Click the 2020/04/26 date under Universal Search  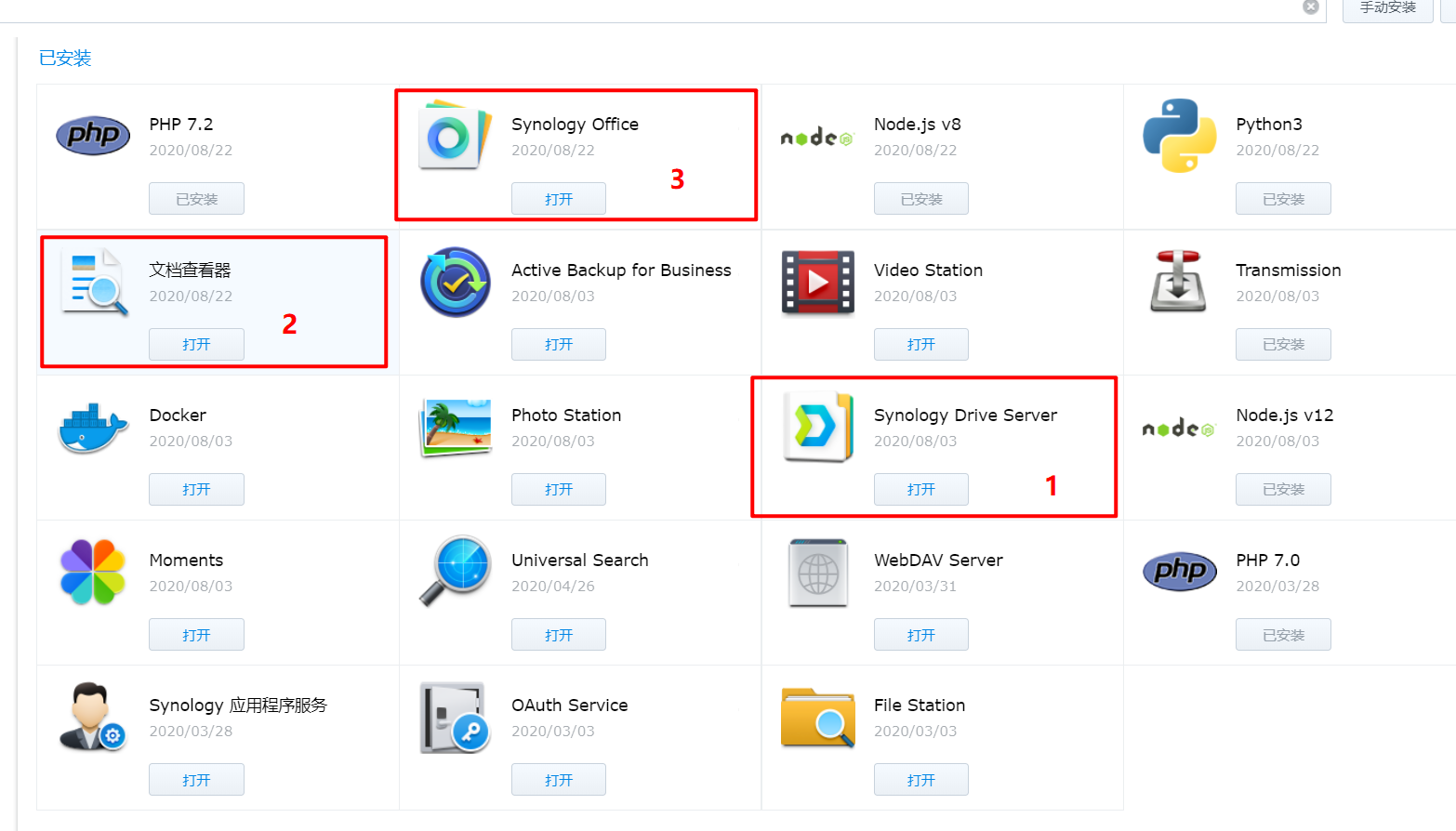point(553,587)
